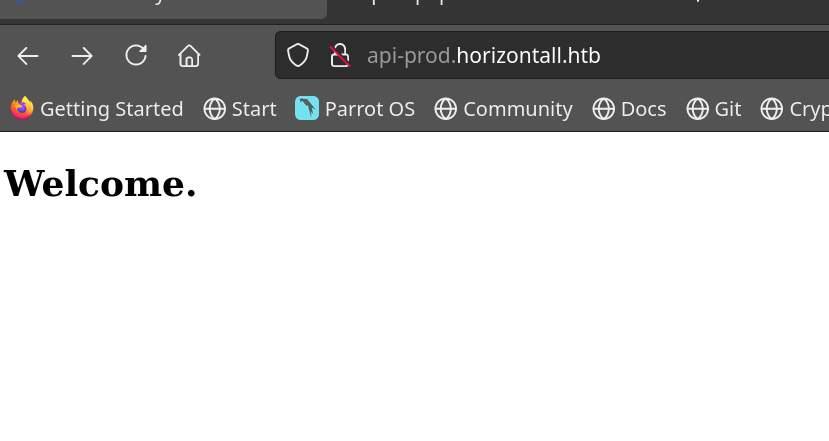
Task: Go back with the left arrow button
Action: 28,56
